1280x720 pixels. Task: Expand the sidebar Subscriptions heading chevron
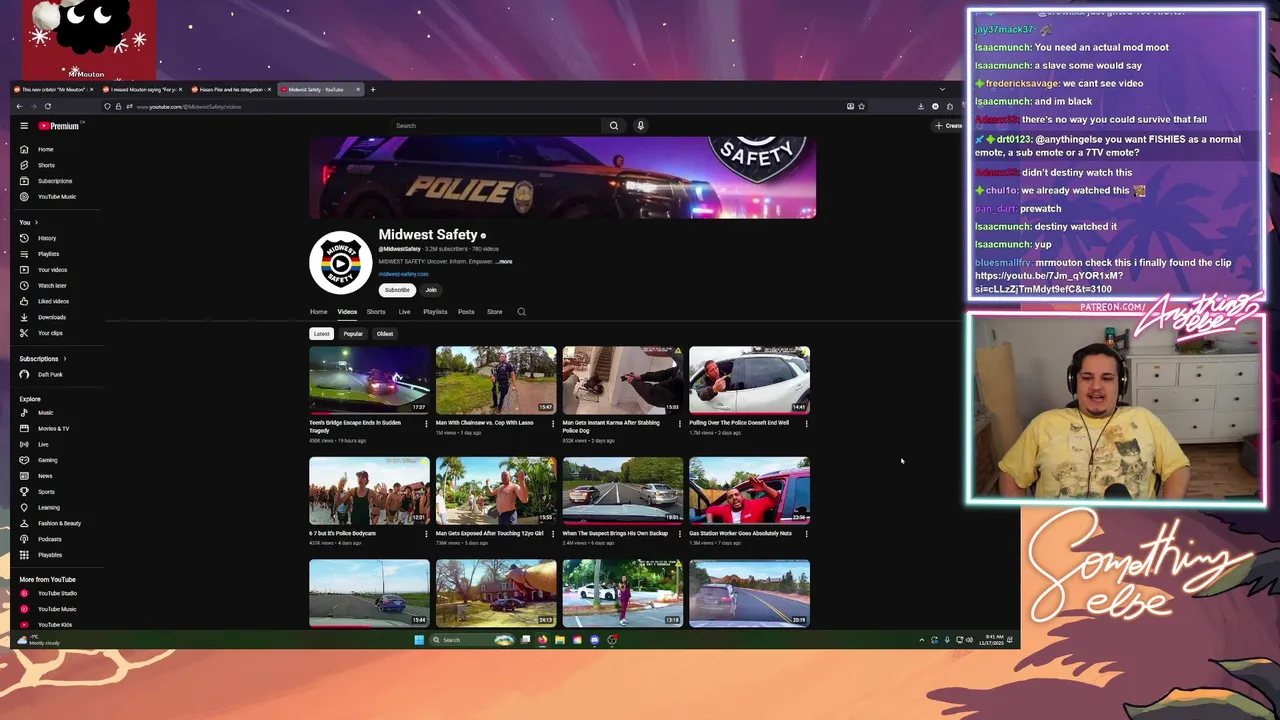(65, 359)
